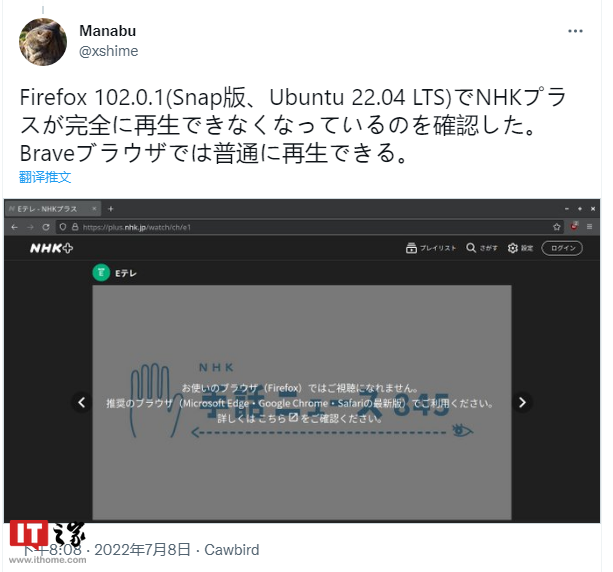613x572 pixels.
Task: Open 設定 settings with the gear icon
Action: [x=520, y=248]
